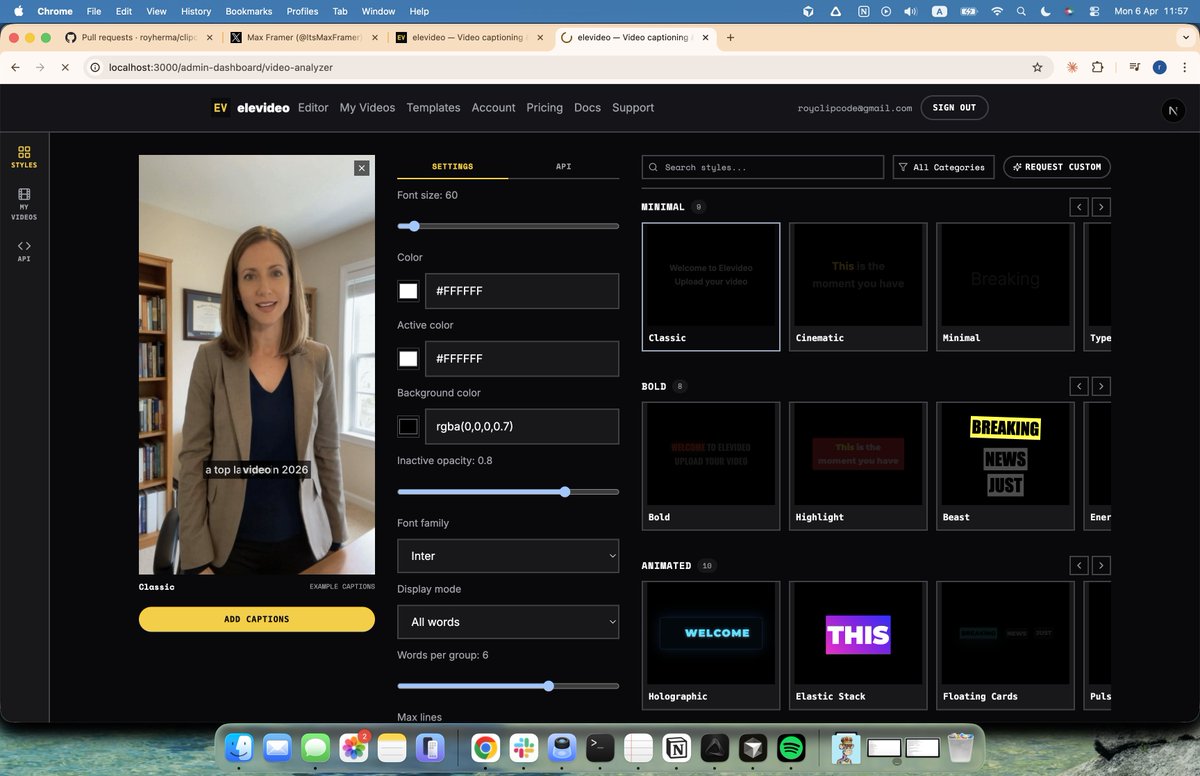Image resolution: width=1200 pixels, height=776 pixels.
Task: Click the Words per group slider
Action: click(508, 686)
